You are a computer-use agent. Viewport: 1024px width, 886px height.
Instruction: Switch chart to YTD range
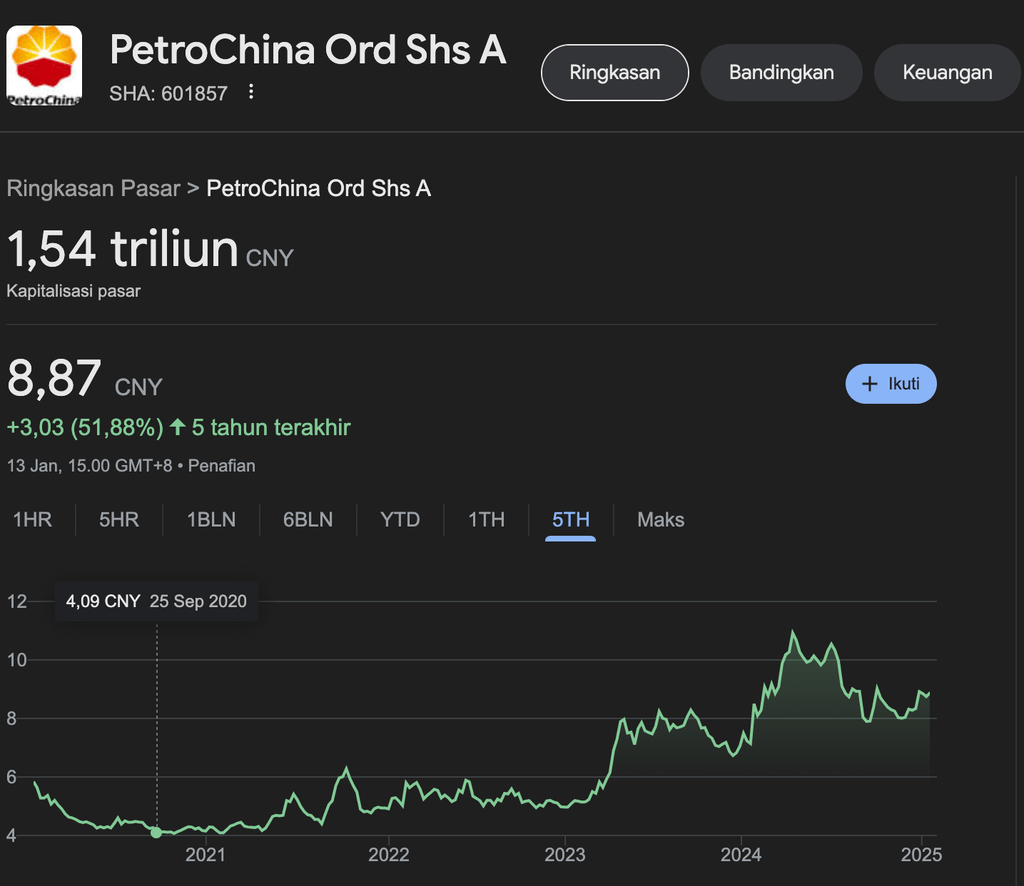(400, 520)
